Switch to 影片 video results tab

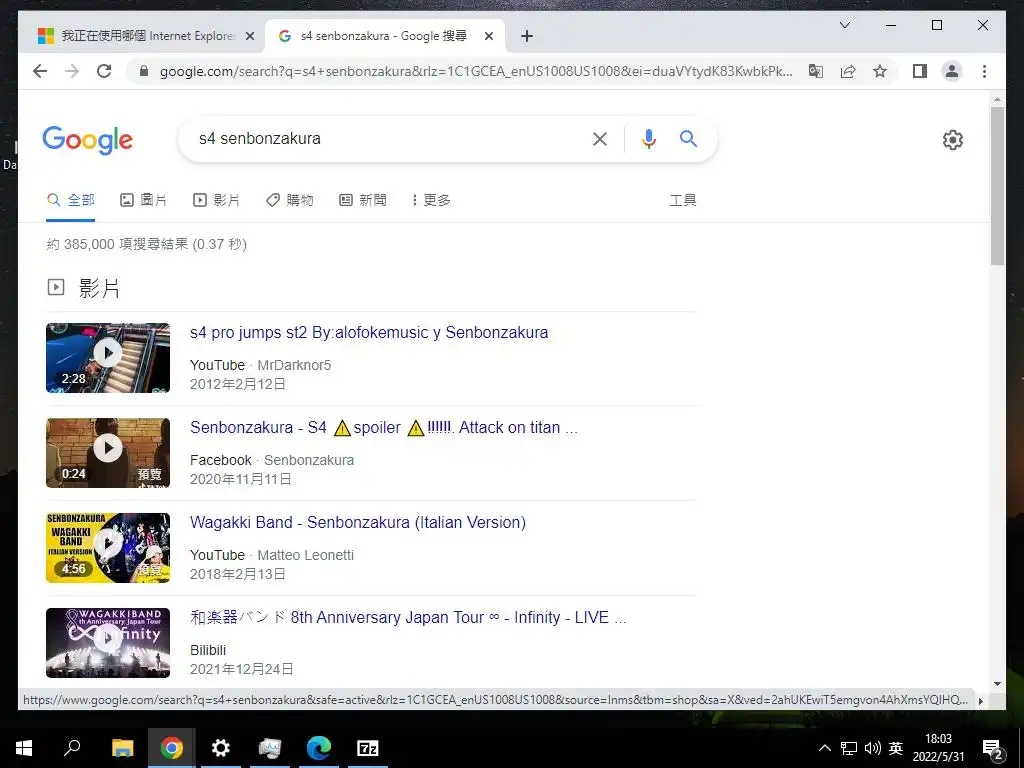[216, 200]
